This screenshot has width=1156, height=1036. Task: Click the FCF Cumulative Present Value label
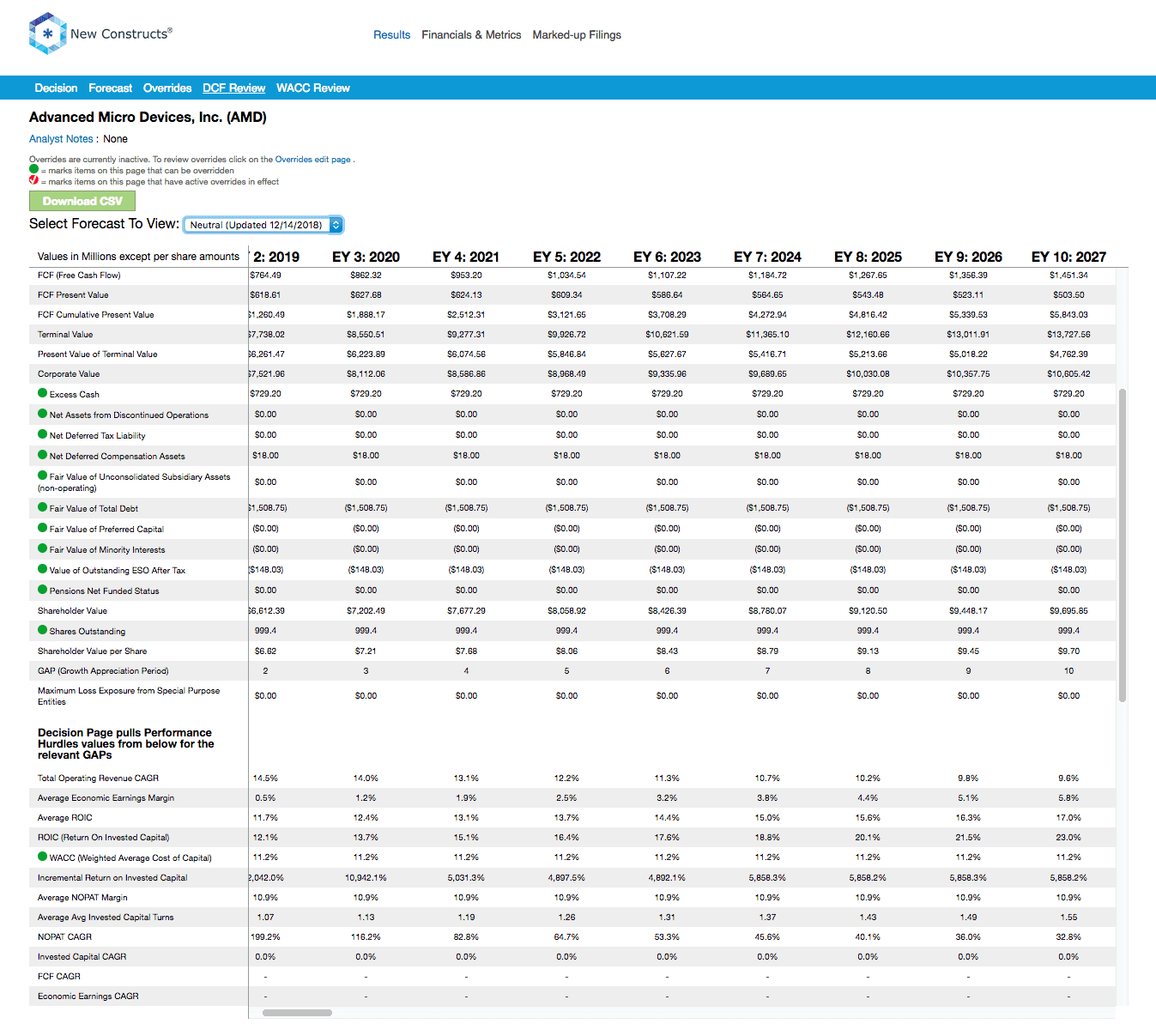(95, 315)
